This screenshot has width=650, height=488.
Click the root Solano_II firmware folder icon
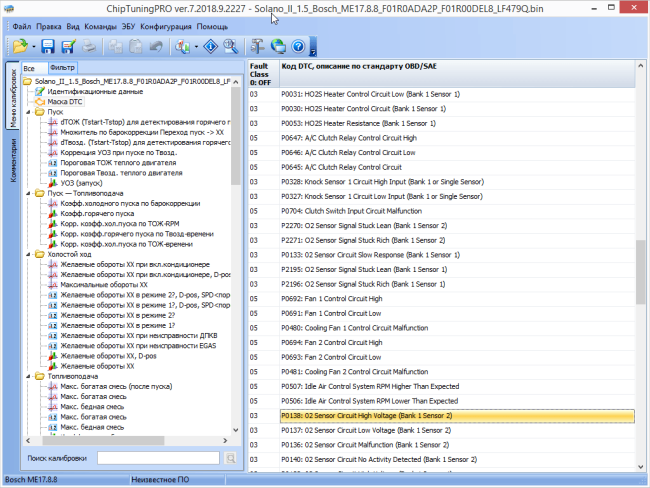pos(27,81)
